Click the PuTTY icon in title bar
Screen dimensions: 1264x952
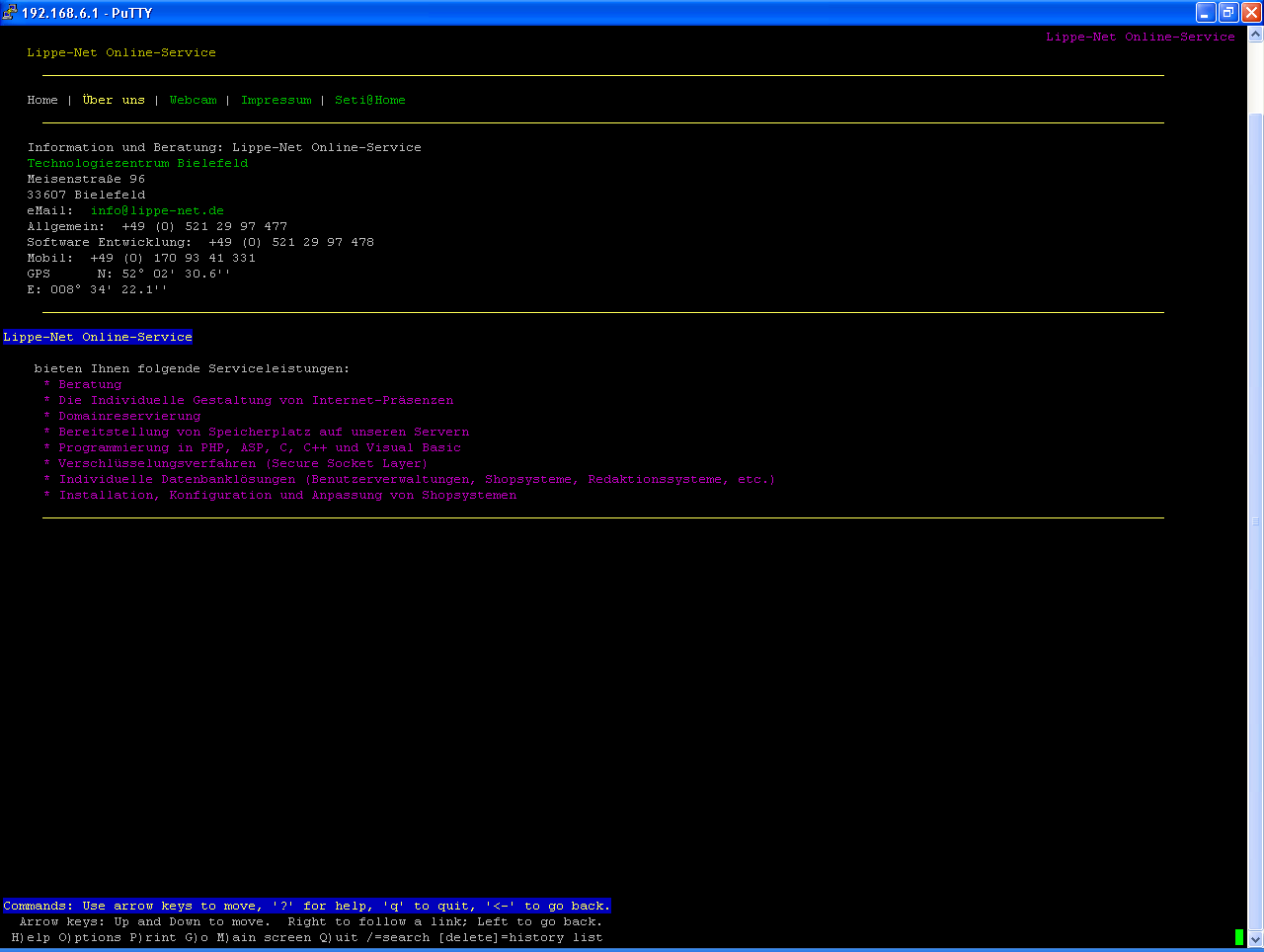[10, 13]
